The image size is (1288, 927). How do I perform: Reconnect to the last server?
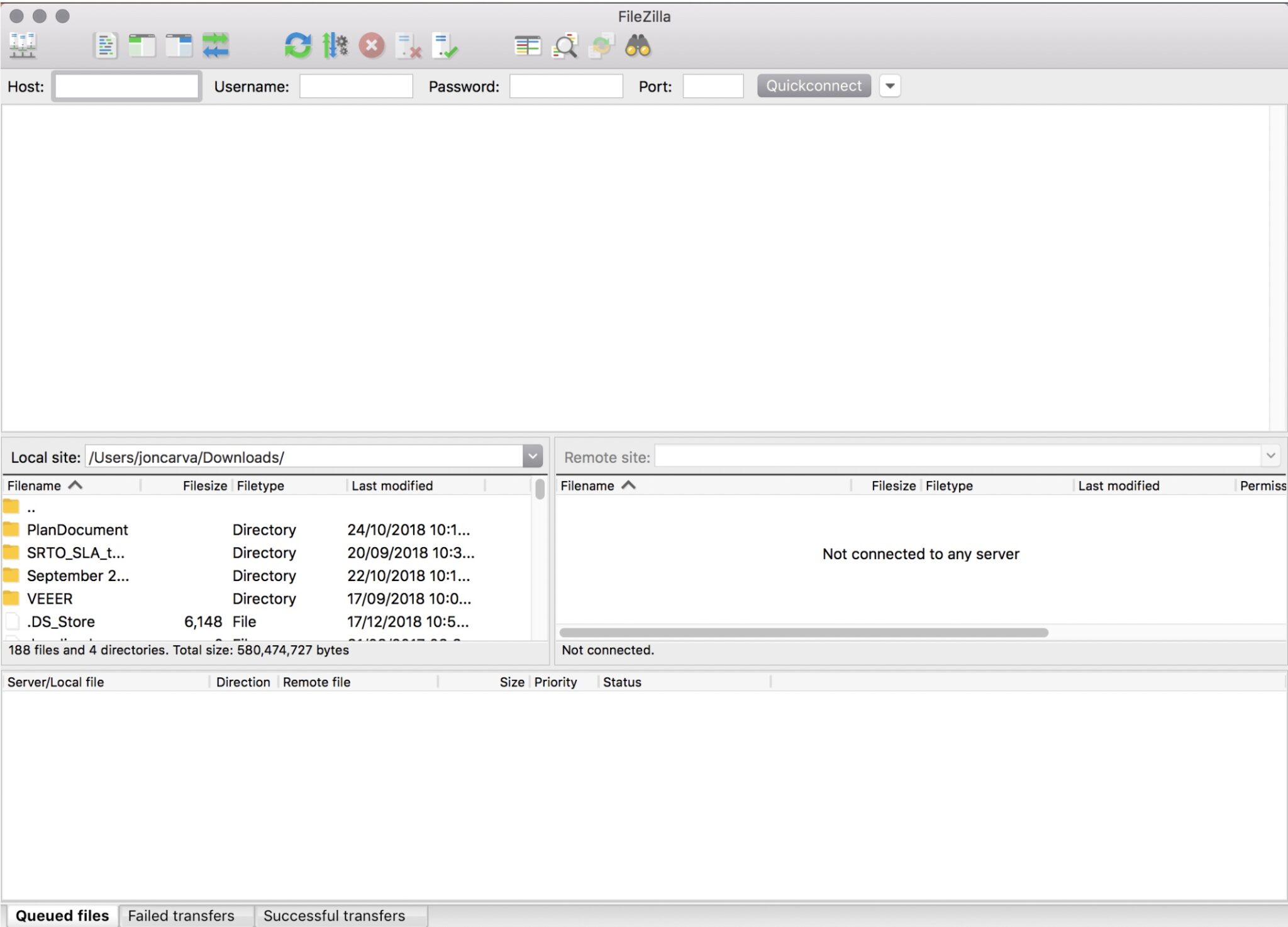(x=445, y=47)
